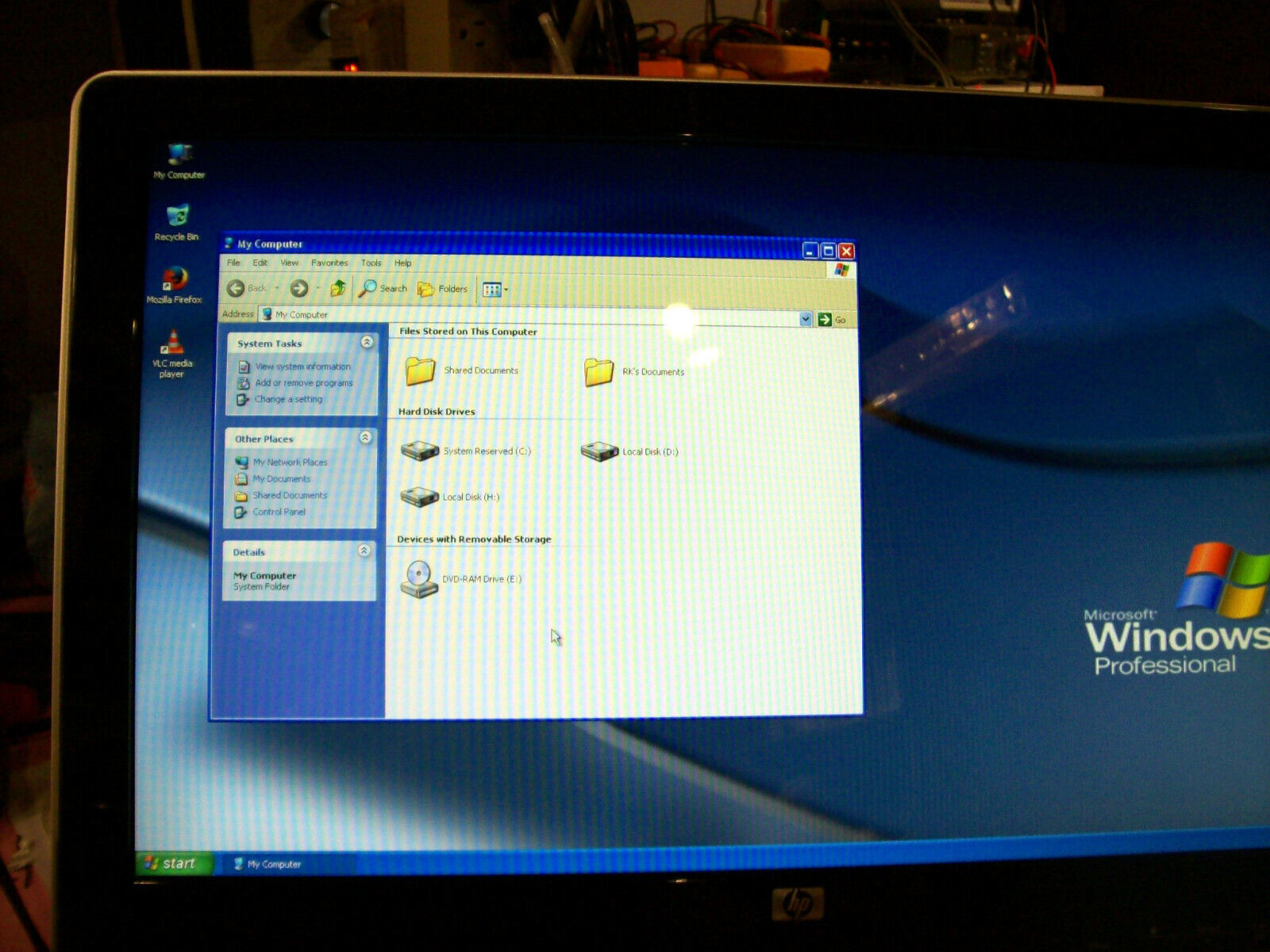Screen dimensions: 1270x952
Task: Toggle the Folders pane button
Action: pyautogui.click(x=443, y=289)
